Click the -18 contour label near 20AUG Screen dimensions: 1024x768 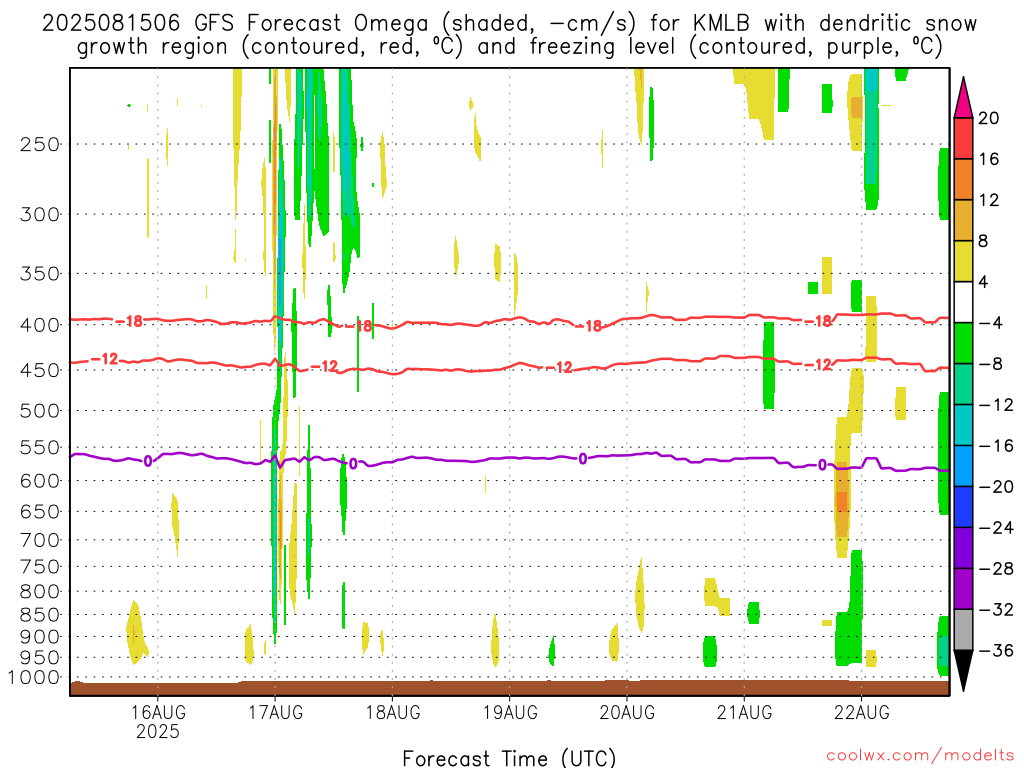click(x=588, y=326)
